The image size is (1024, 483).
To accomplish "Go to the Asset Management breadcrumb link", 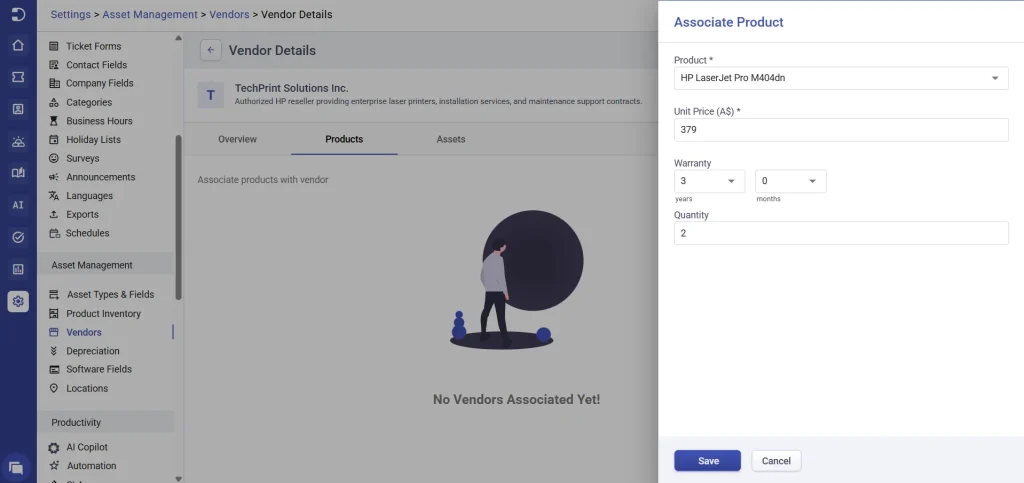I will click(x=150, y=14).
